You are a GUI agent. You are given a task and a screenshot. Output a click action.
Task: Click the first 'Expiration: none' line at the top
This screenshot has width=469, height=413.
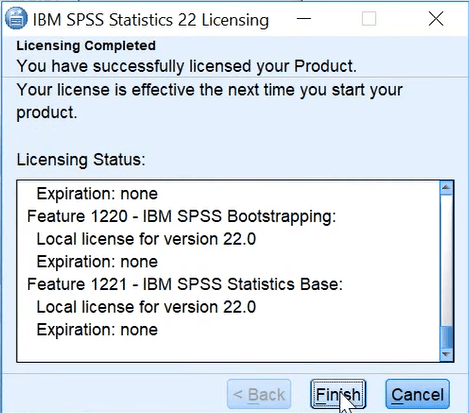pos(97,194)
